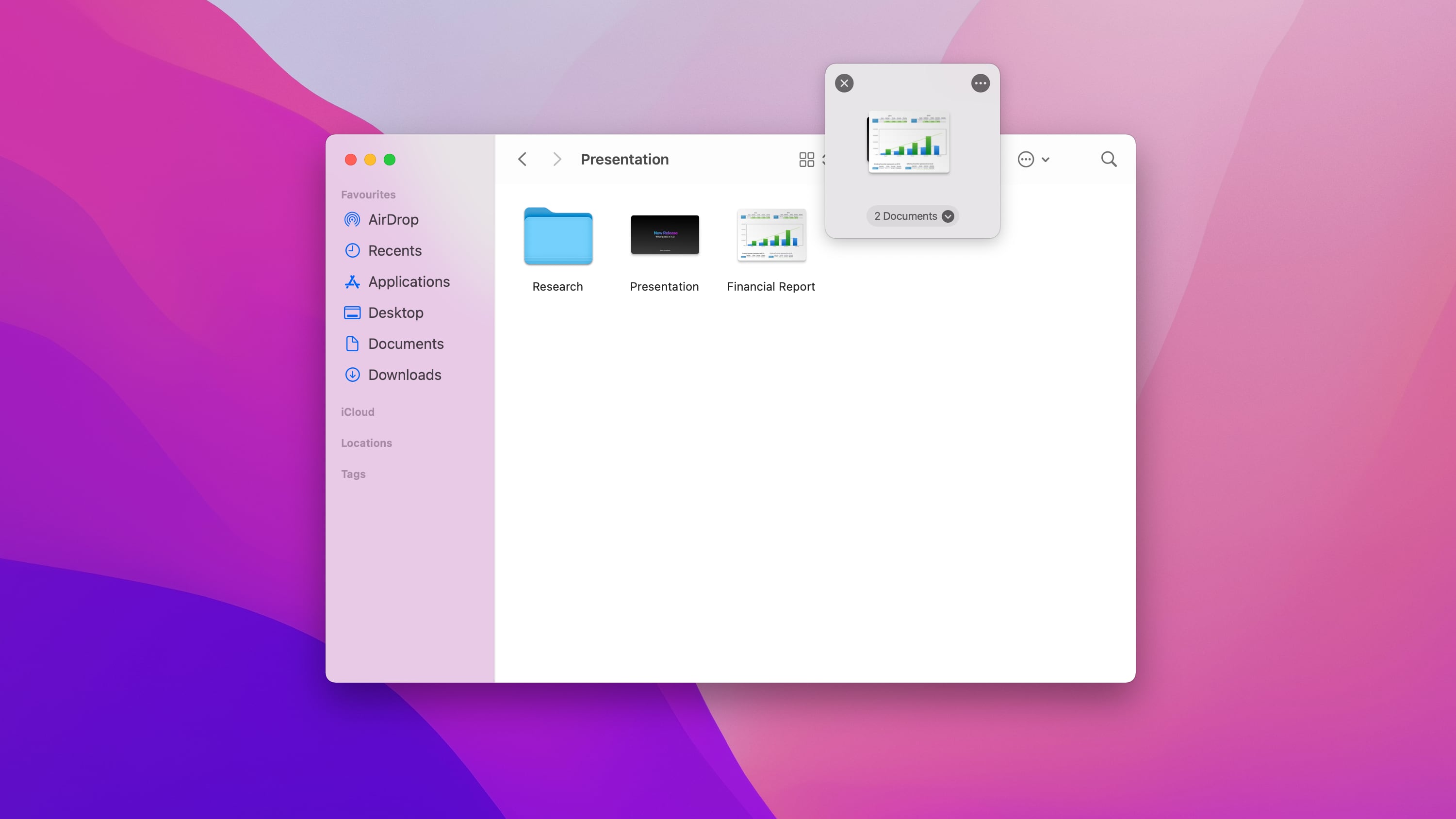Select Recents in the Favourites sidebar
Image resolution: width=1456 pixels, height=819 pixels.
[394, 250]
